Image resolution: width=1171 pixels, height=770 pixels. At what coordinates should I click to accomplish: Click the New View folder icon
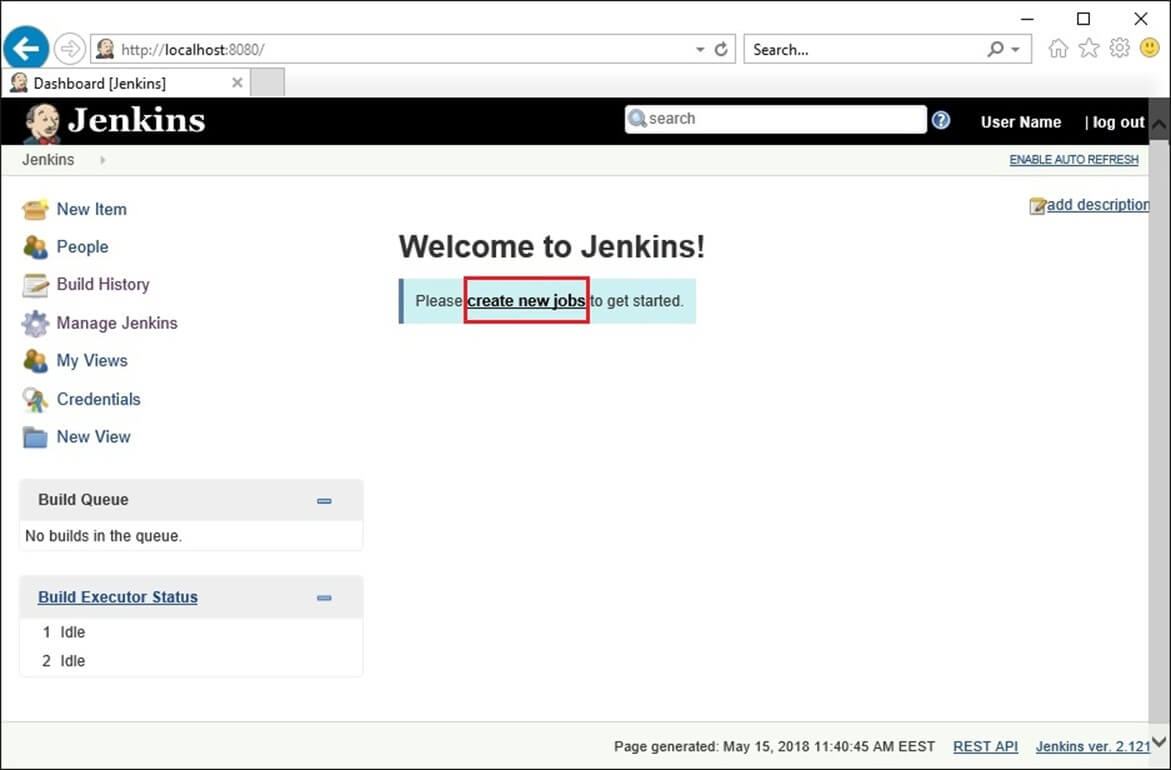coord(36,437)
